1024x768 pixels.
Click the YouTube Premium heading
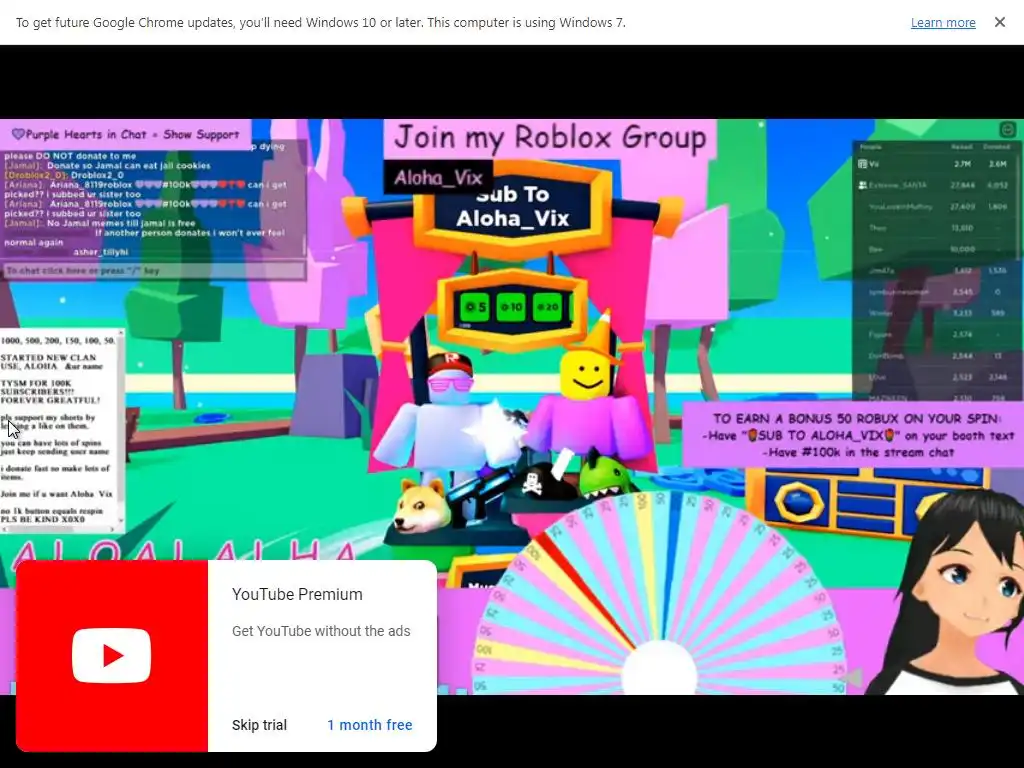click(x=297, y=594)
